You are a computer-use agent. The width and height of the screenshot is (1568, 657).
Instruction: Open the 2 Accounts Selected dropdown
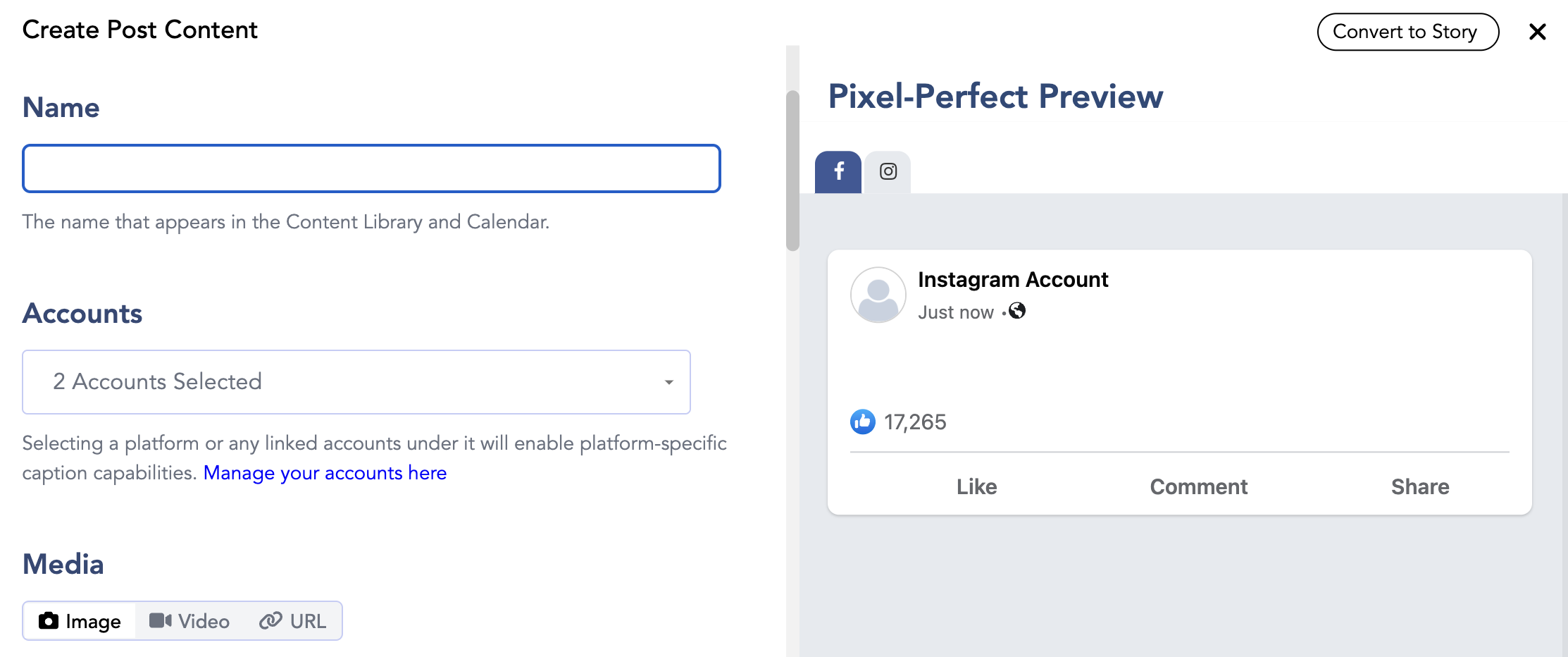click(356, 381)
